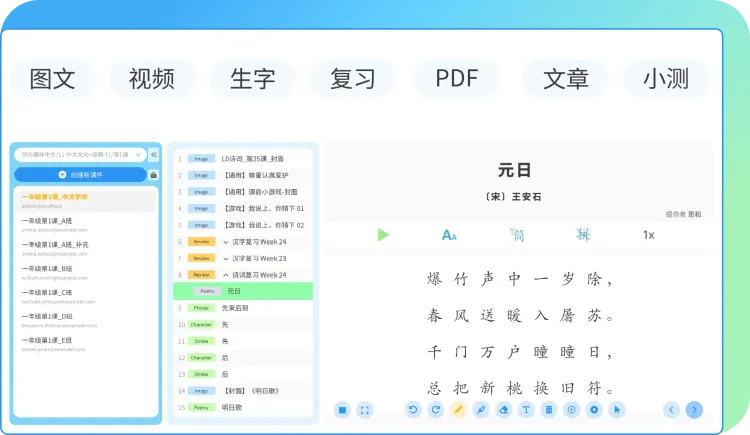Switch to the 小测 tab
This screenshot has height=435, width=750.
(666, 78)
